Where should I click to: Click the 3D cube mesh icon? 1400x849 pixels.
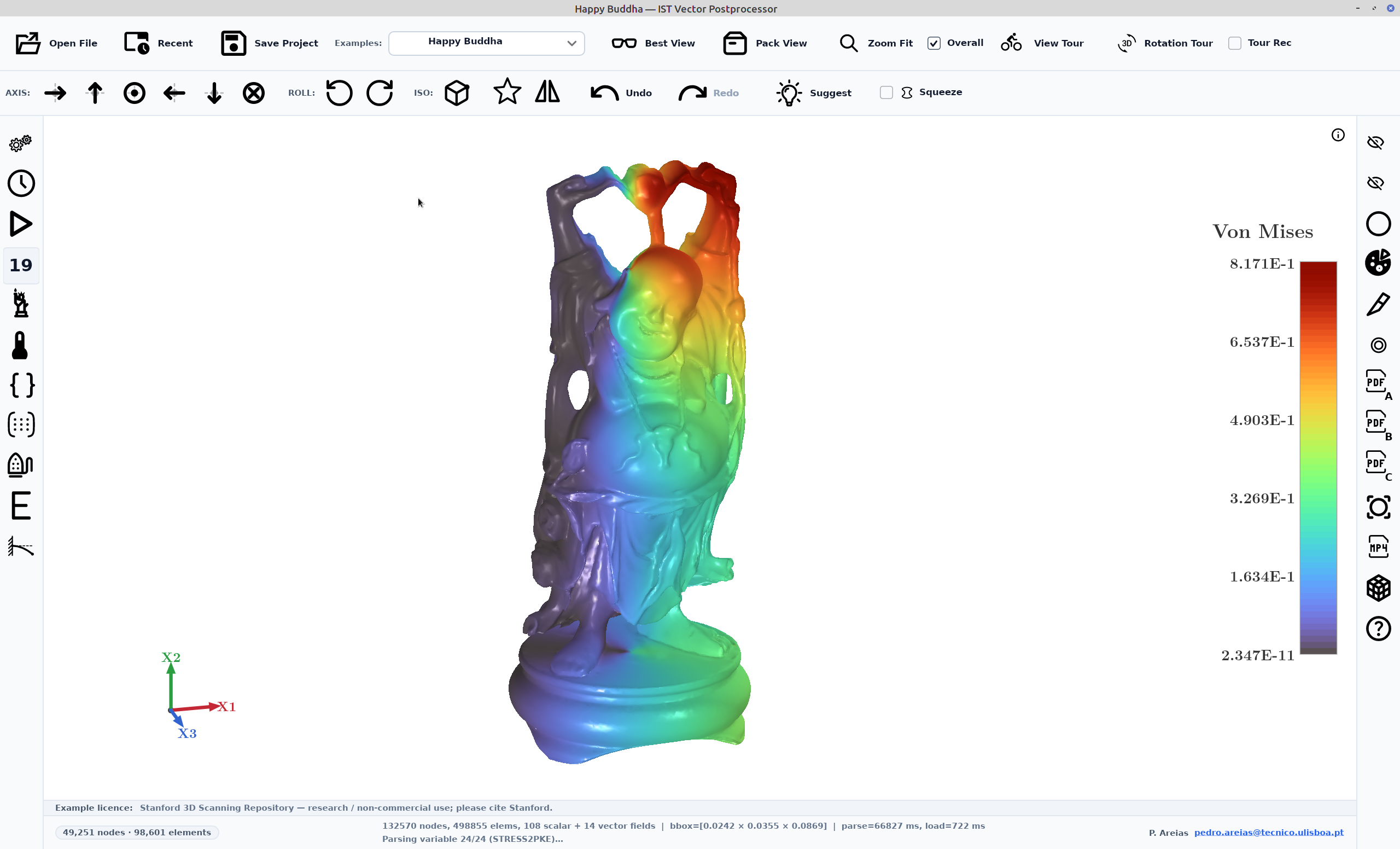point(1378,588)
